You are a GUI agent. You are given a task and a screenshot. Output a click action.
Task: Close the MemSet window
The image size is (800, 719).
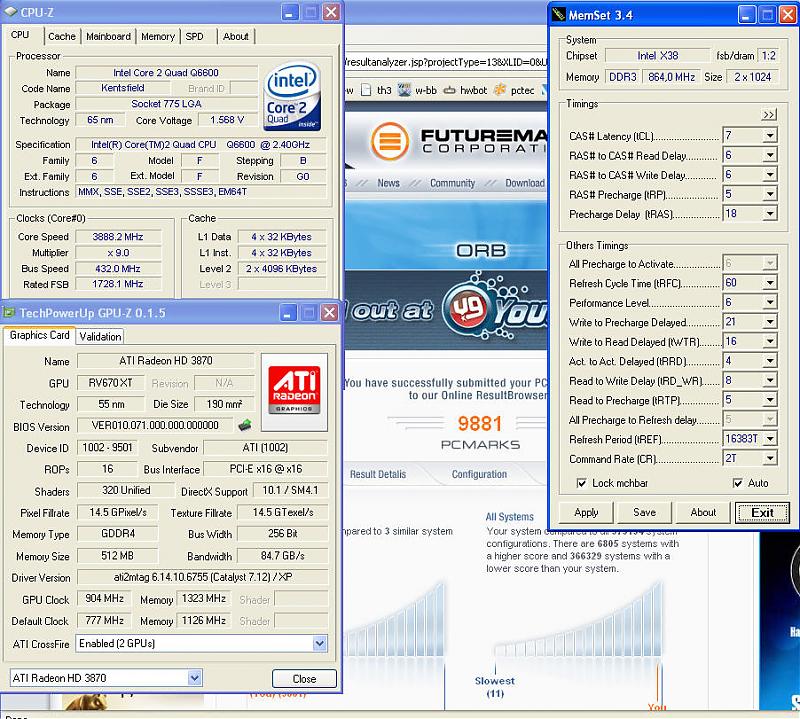point(787,15)
